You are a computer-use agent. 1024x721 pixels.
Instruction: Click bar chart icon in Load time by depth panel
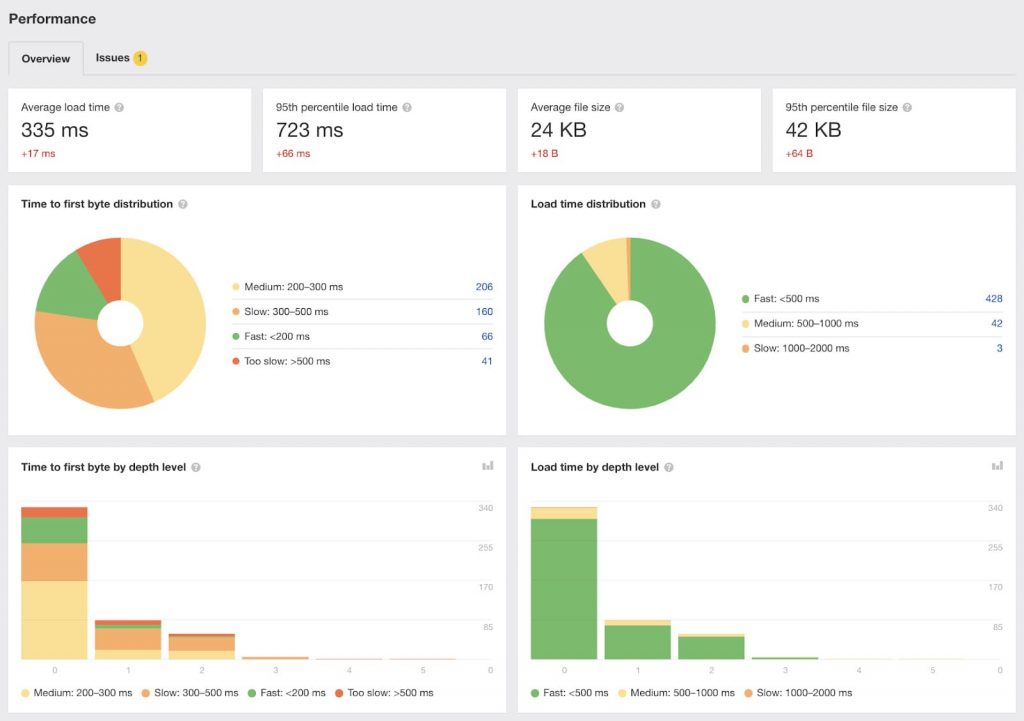coord(997,466)
